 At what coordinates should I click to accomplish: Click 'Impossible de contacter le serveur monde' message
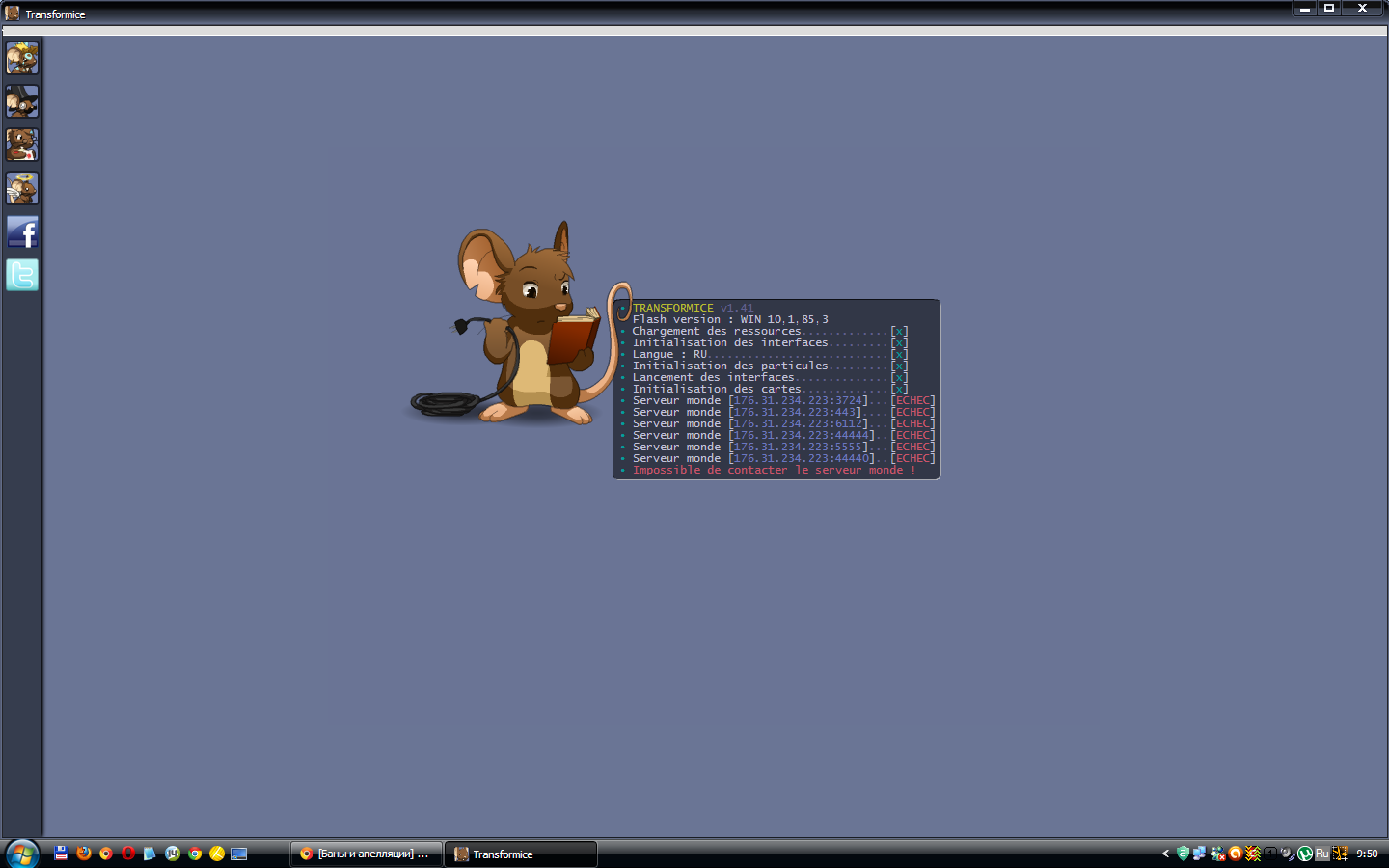[x=775, y=470]
